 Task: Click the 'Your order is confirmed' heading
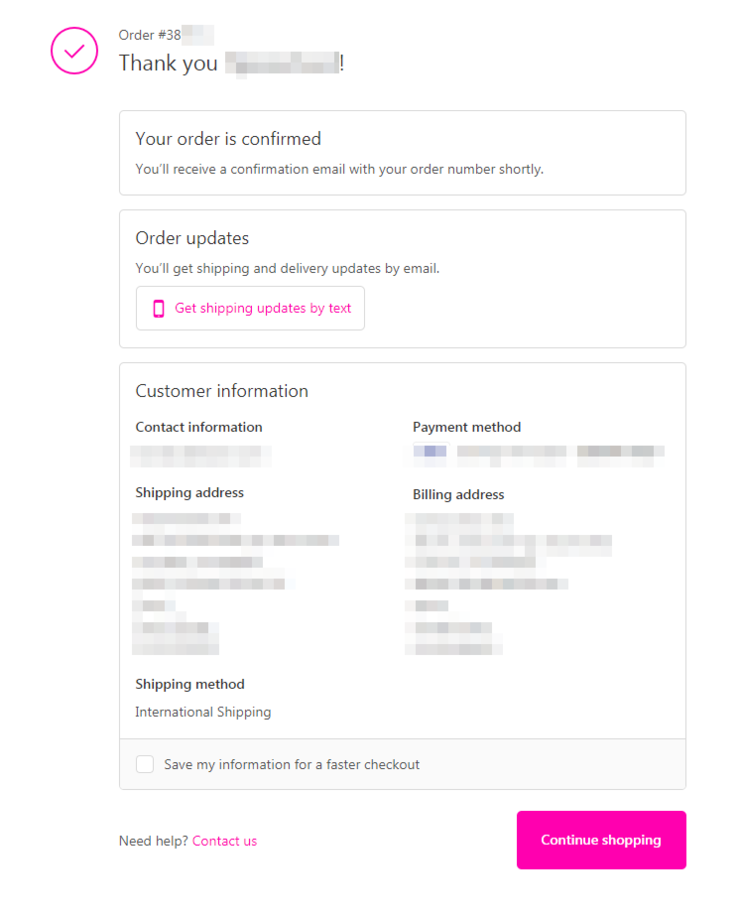pos(228,139)
